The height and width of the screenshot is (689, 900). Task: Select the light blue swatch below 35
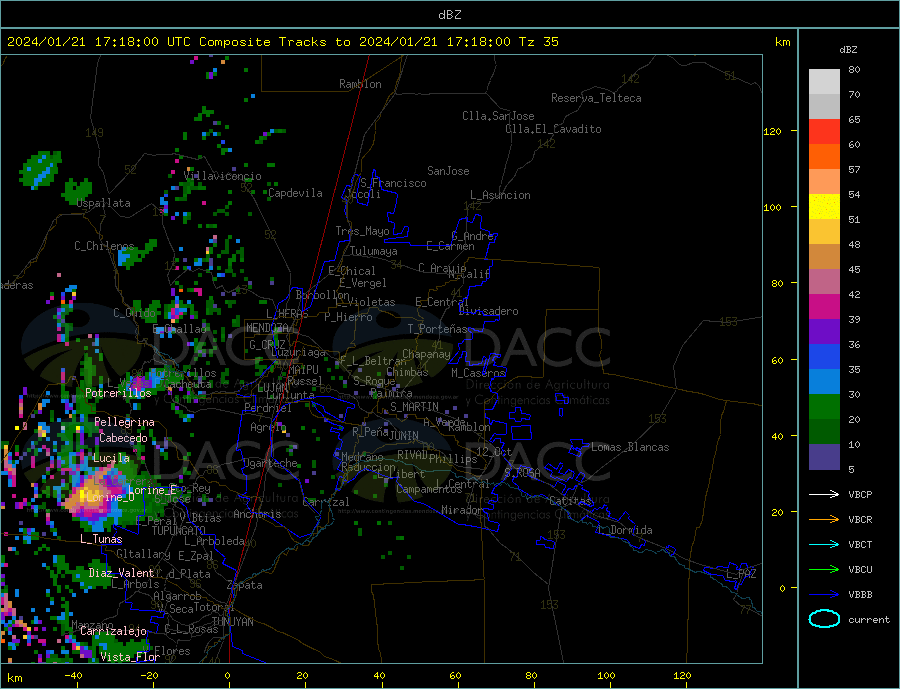824,381
